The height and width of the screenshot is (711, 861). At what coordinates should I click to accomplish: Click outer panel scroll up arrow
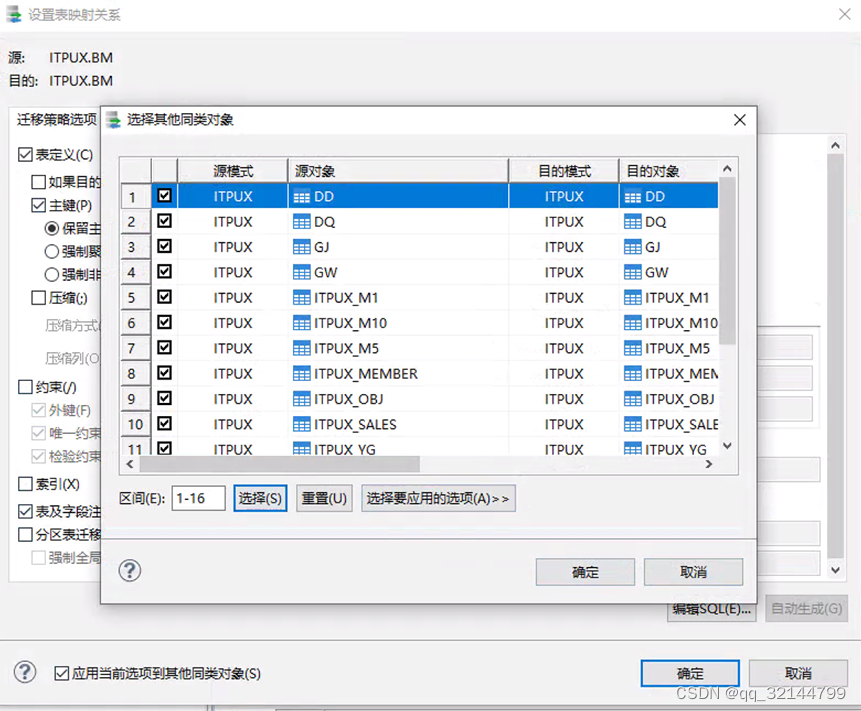click(x=835, y=145)
